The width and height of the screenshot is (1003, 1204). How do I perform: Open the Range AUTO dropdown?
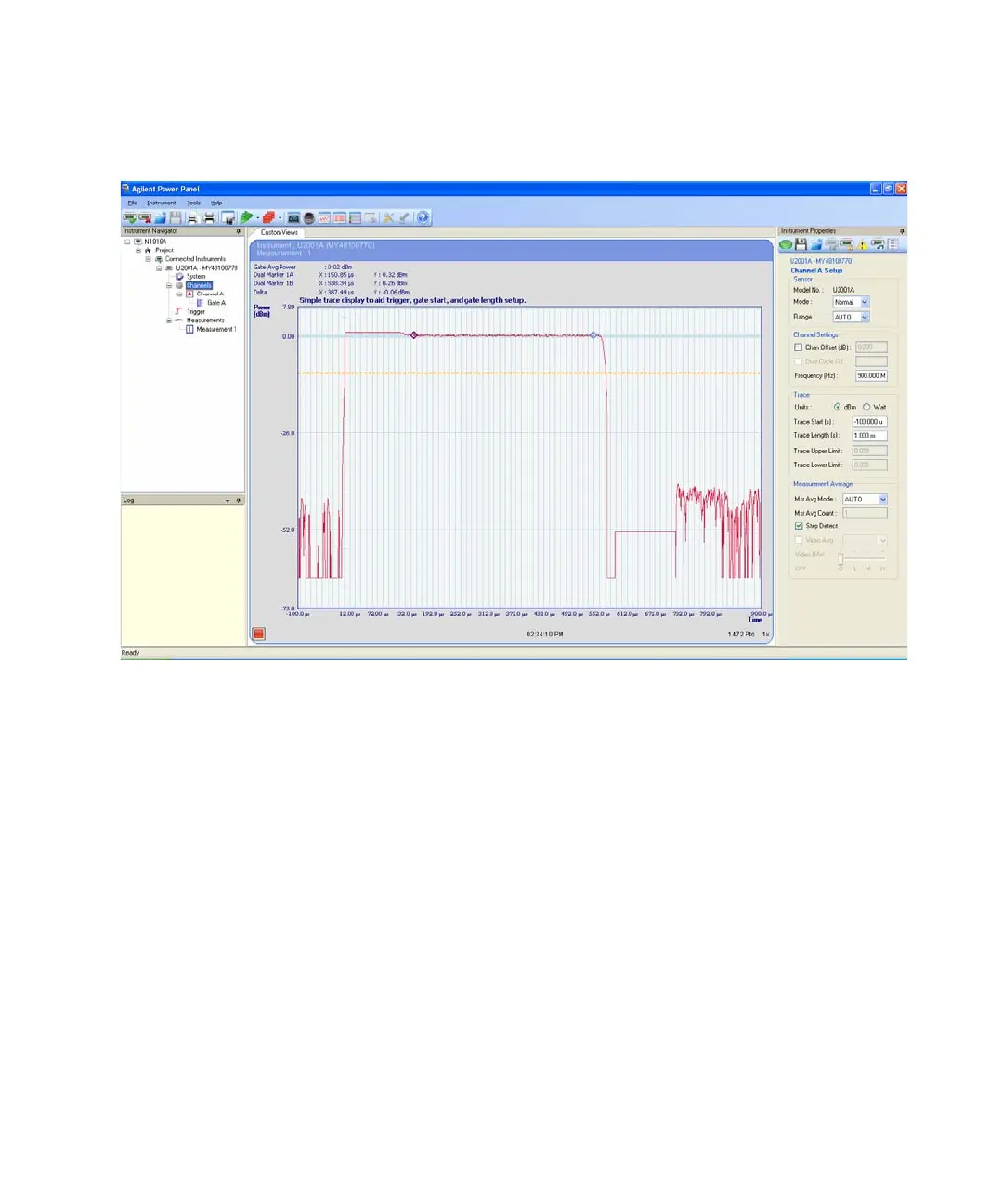coord(865,317)
